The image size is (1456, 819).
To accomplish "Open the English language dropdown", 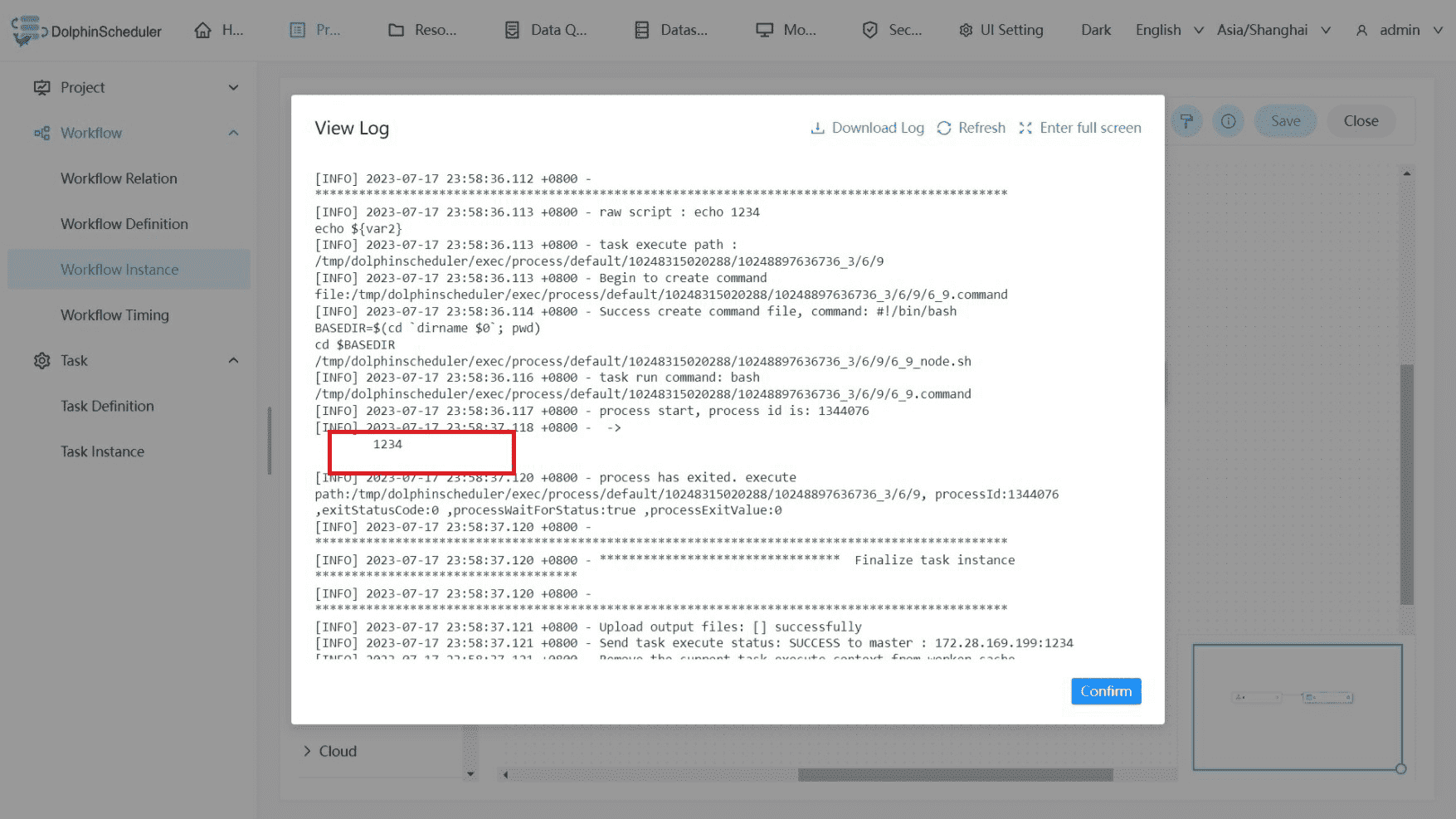I will [1168, 31].
